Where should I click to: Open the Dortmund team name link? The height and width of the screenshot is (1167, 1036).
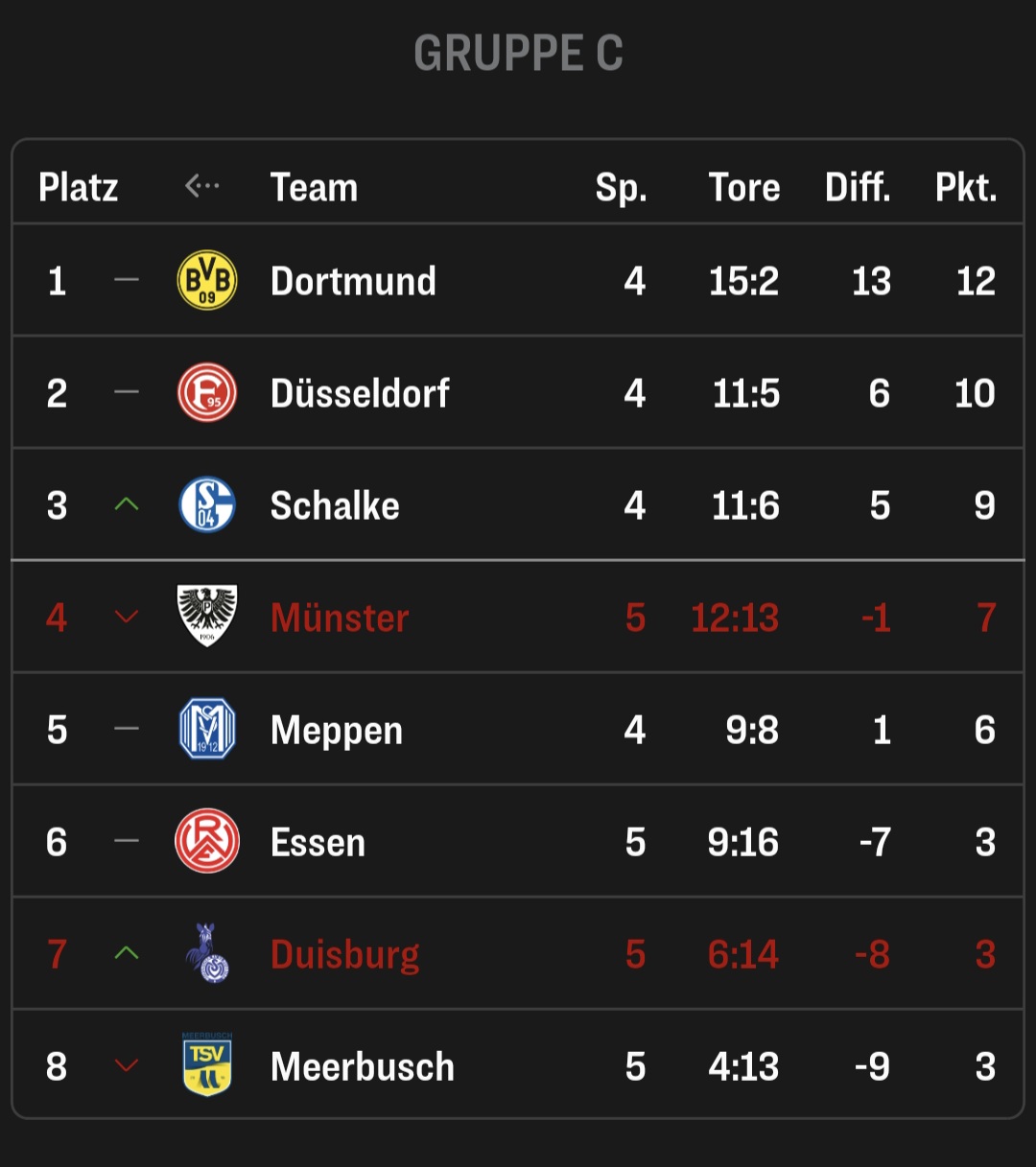(x=353, y=281)
